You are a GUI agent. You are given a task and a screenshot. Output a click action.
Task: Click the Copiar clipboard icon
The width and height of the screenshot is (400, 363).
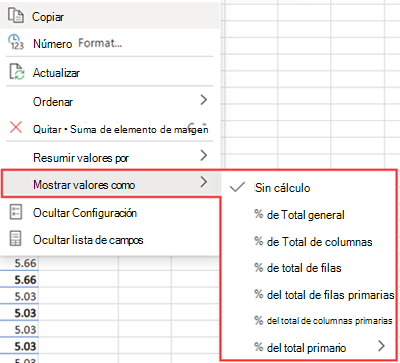pos(16,16)
